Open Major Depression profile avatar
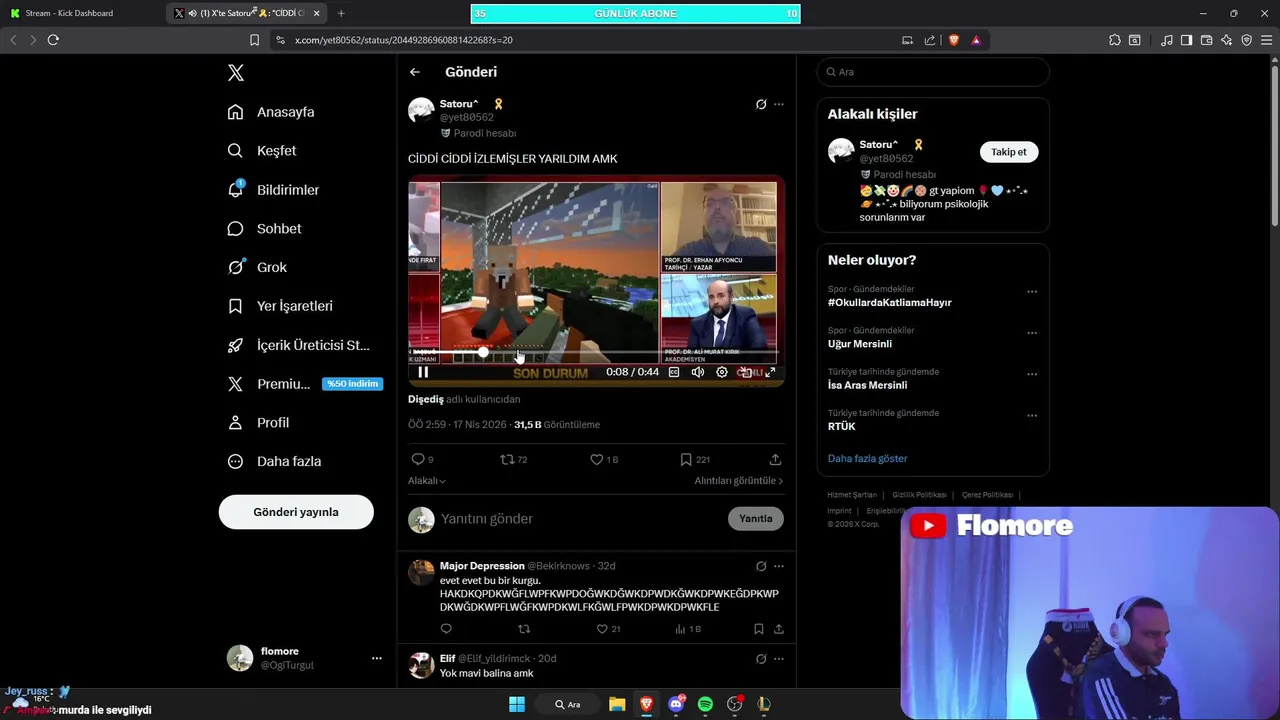Image resolution: width=1280 pixels, height=720 pixels. coord(421,572)
